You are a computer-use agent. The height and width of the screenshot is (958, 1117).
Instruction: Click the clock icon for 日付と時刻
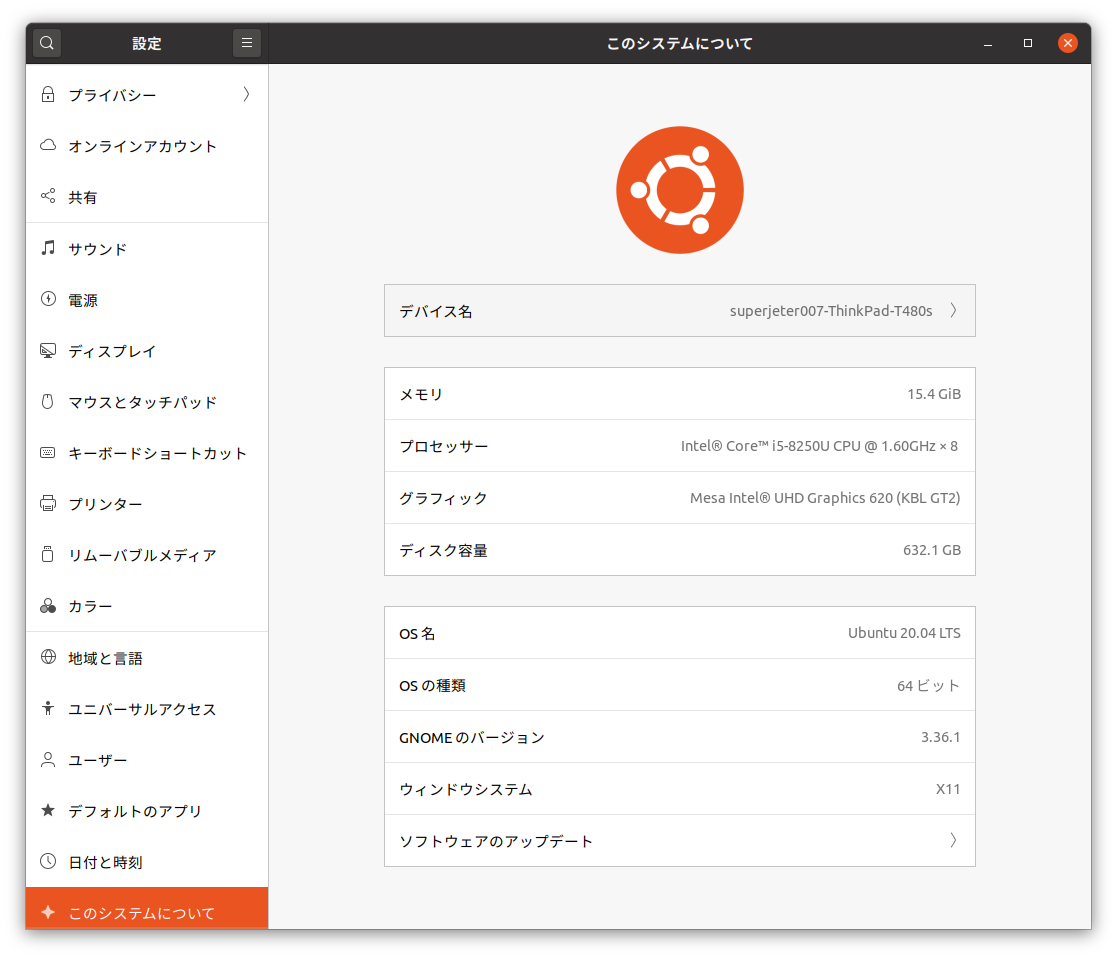(x=48, y=861)
